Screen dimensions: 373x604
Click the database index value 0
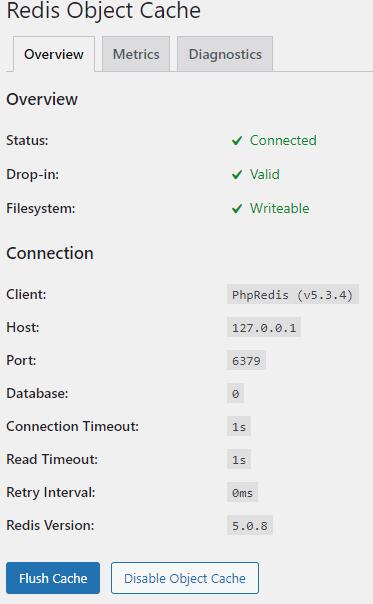(x=235, y=394)
